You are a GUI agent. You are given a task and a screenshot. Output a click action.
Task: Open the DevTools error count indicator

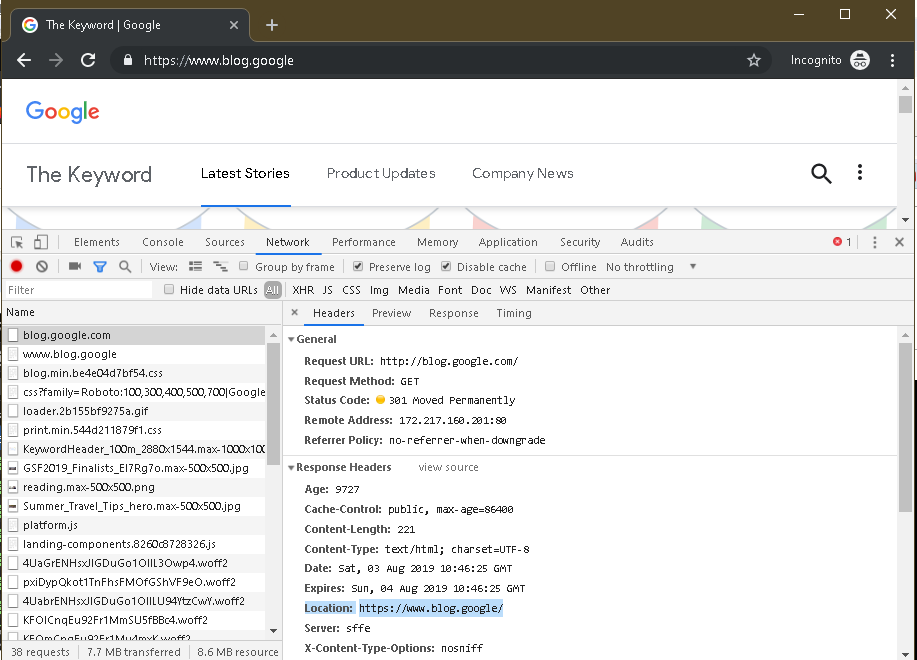842,242
